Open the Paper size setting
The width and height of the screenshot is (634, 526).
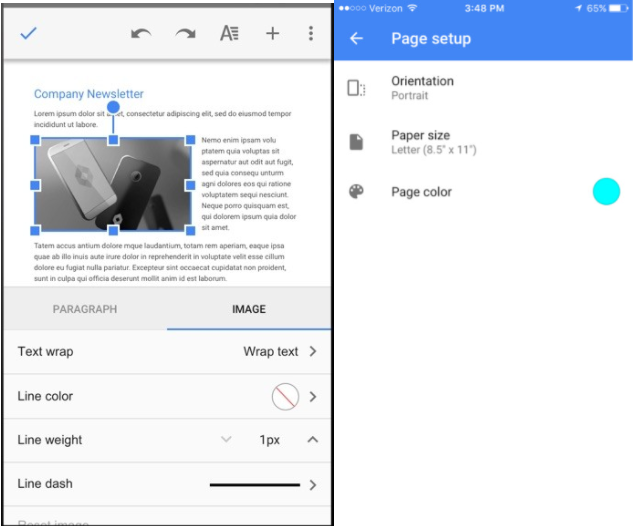(484, 142)
